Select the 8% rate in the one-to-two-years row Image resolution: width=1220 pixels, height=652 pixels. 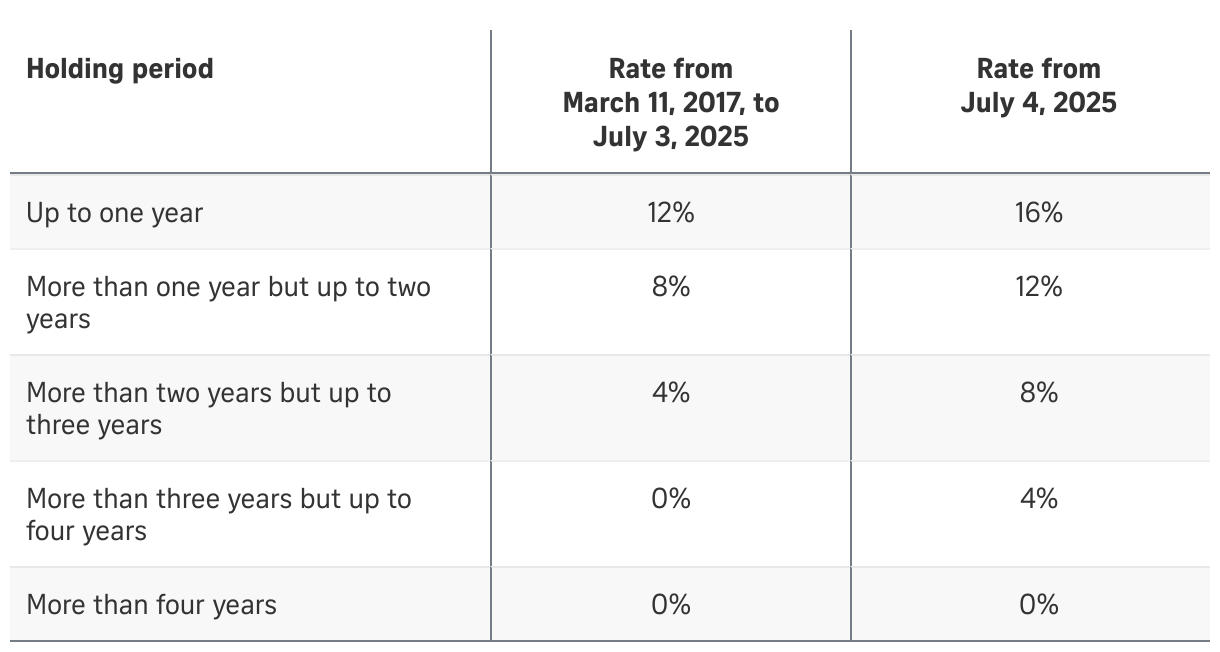[671, 287]
